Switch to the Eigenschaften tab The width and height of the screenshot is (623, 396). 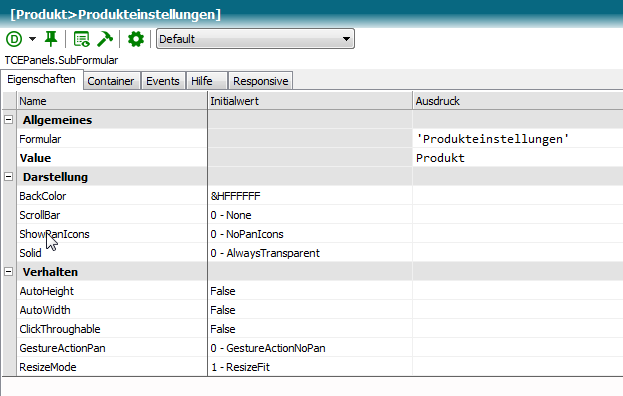coord(41,79)
